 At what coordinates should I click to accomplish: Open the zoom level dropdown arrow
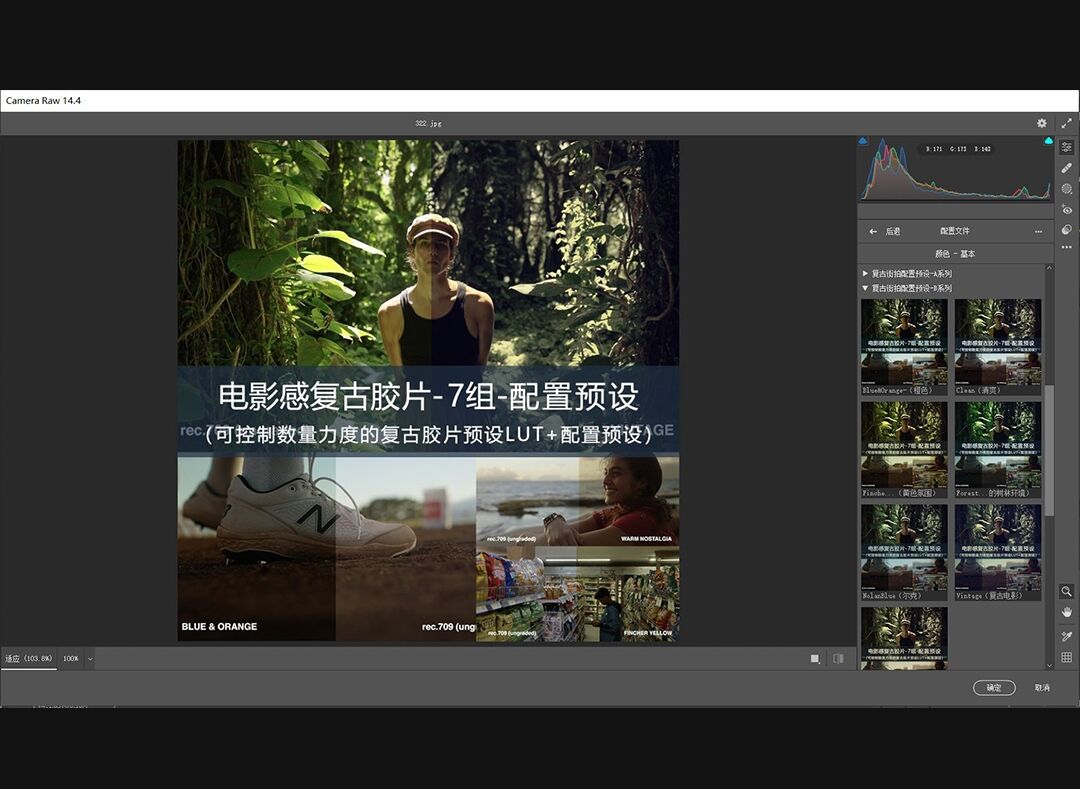pos(90,659)
